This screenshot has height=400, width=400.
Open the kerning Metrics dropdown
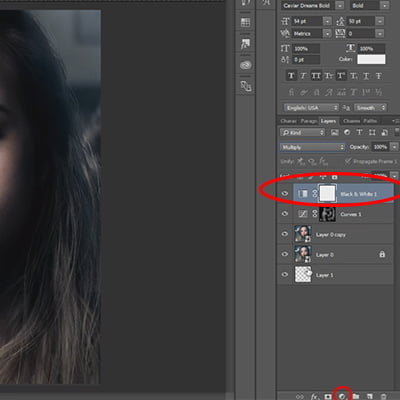327,33
